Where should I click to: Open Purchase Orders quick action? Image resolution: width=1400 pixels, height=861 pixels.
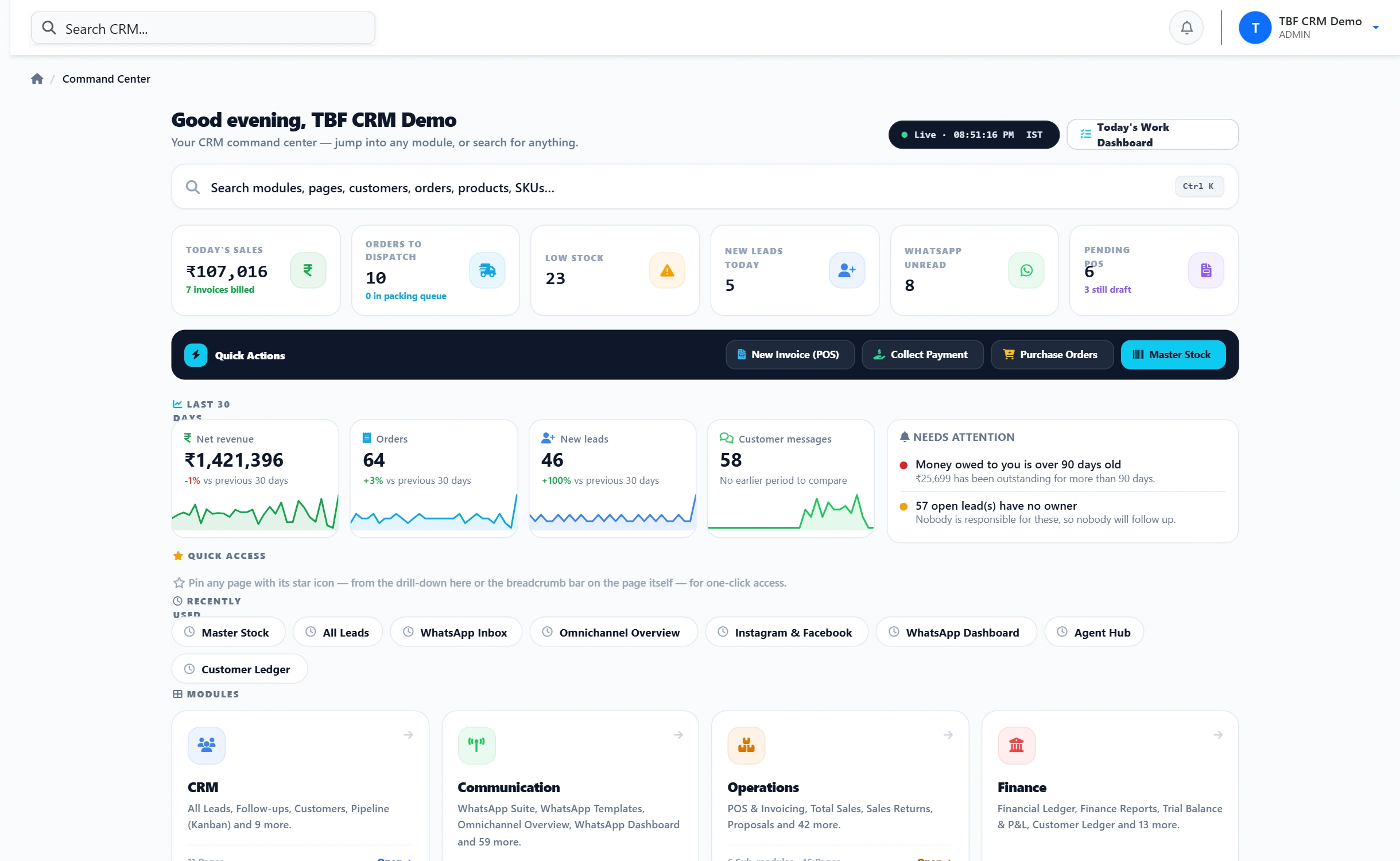pyautogui.click(x=1052, y=355)
